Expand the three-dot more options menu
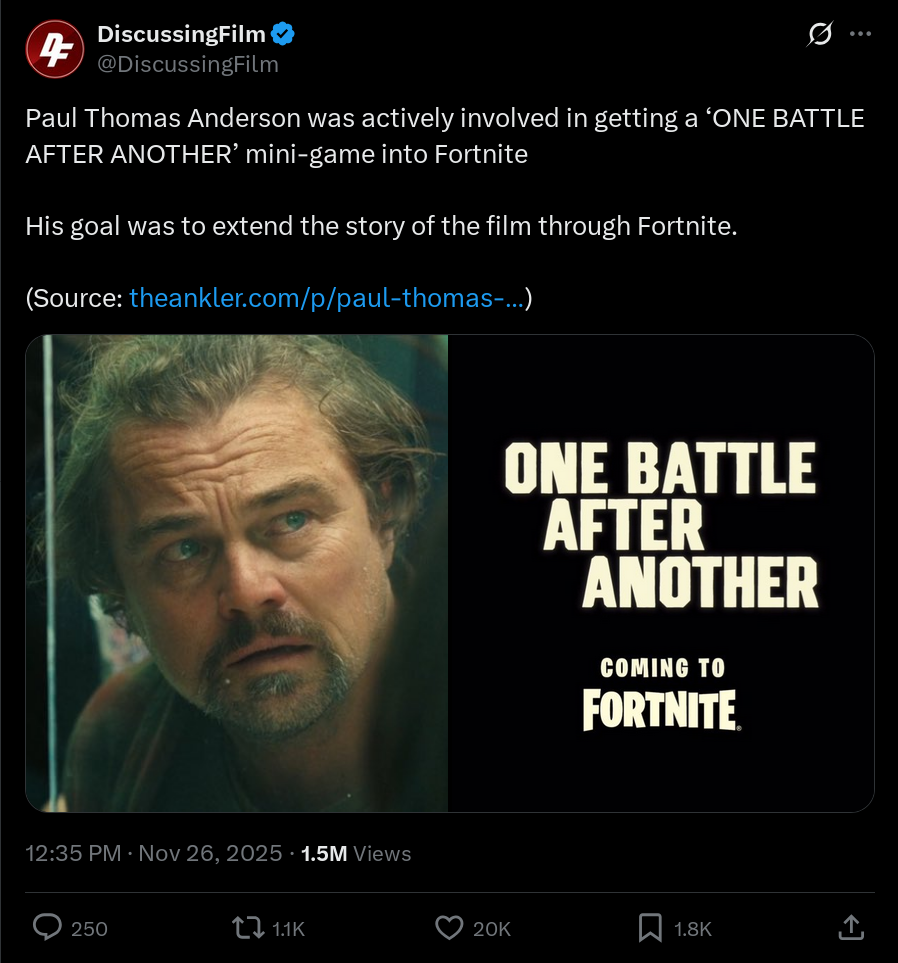Image resolution: width=898 pixels, height=963 pixels. point(860,34)
